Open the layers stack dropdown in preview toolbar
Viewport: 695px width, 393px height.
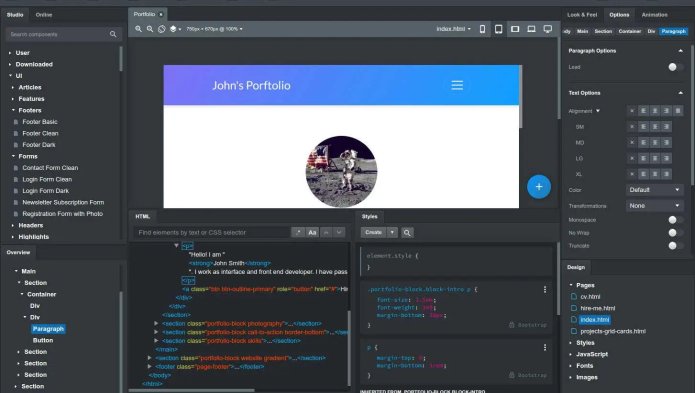[175, 29]
